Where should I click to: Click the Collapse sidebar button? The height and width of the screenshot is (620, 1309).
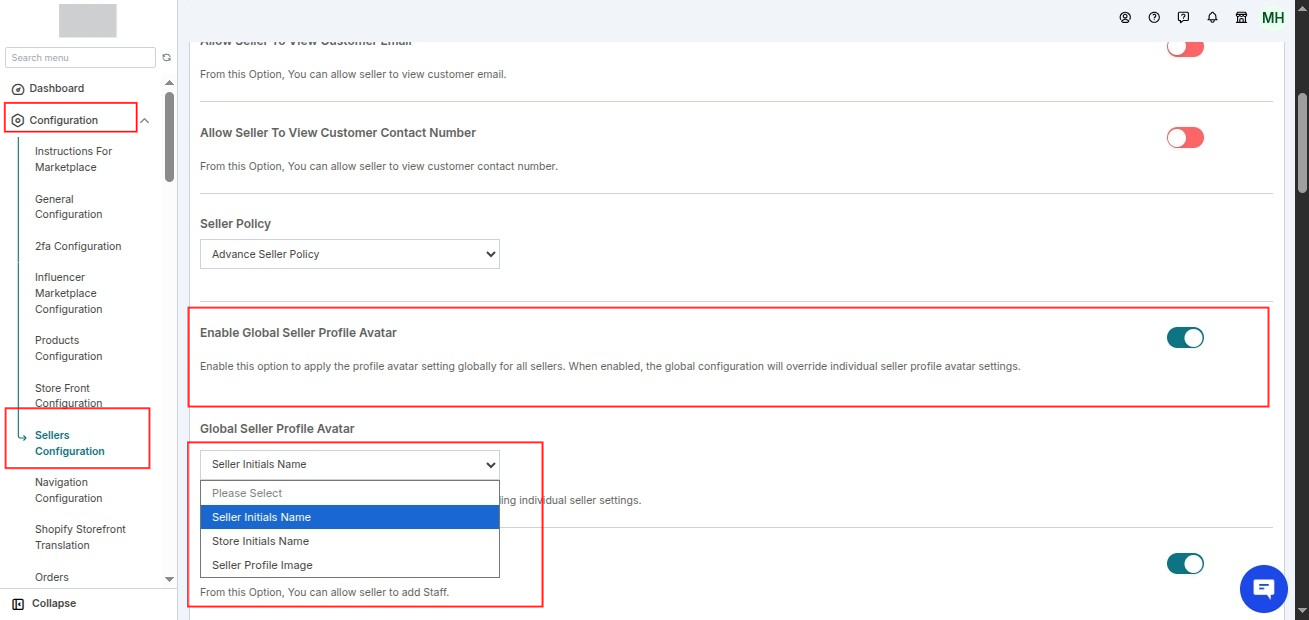pos(44,604)
